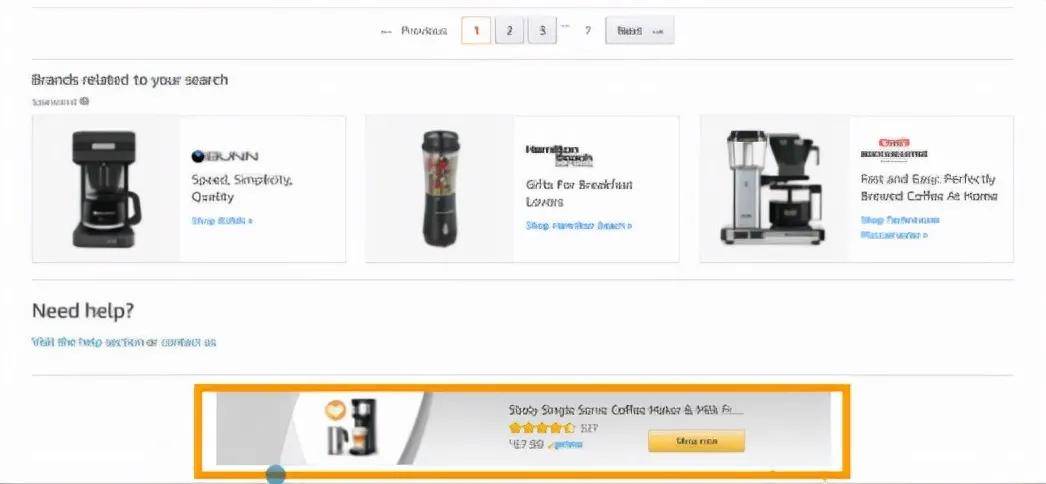The width and height of the screenshot is (1046, 484).
Task: Click the star rating in the ad banner
Action: point(541,427)
